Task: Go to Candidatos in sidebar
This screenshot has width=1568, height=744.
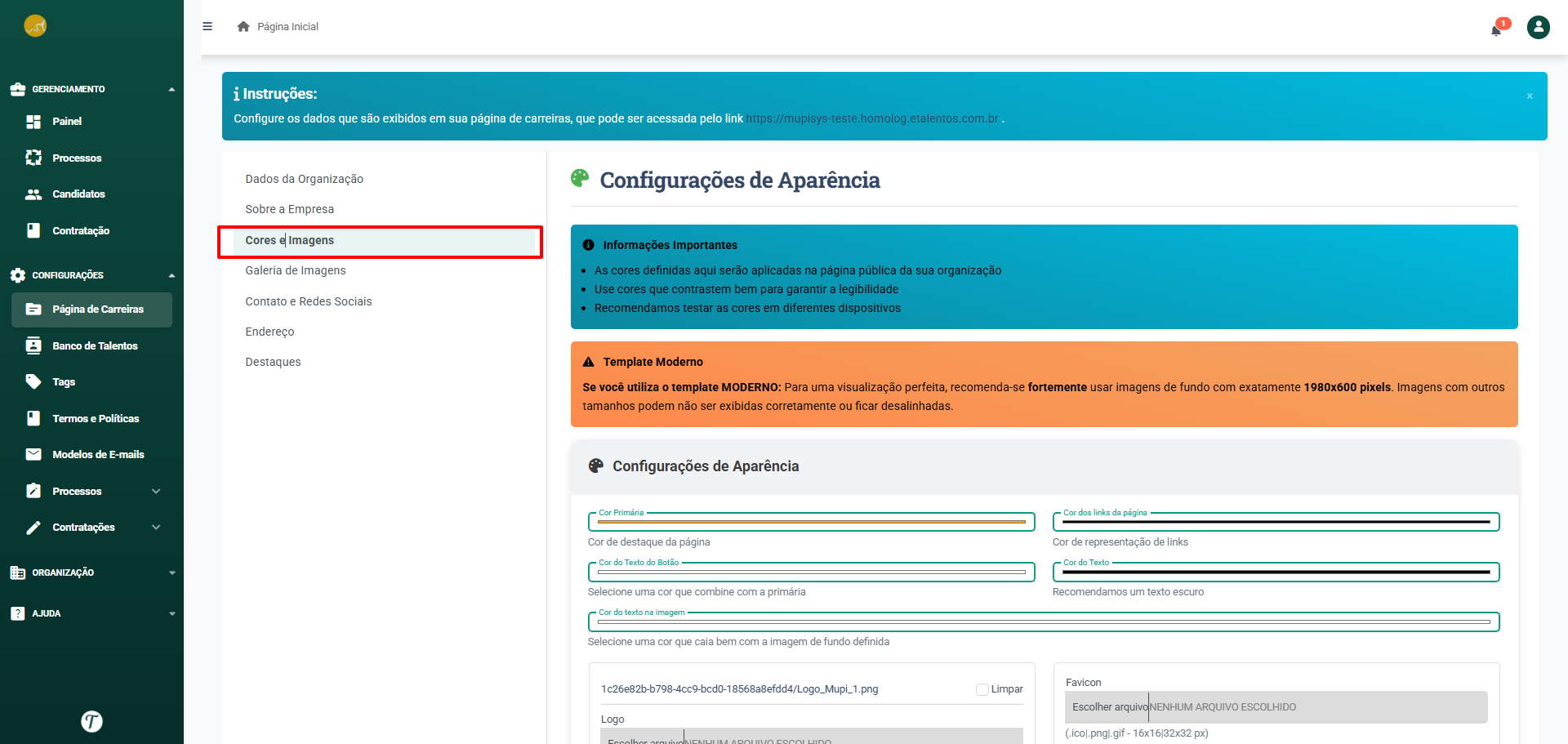Action: point(78,194)
